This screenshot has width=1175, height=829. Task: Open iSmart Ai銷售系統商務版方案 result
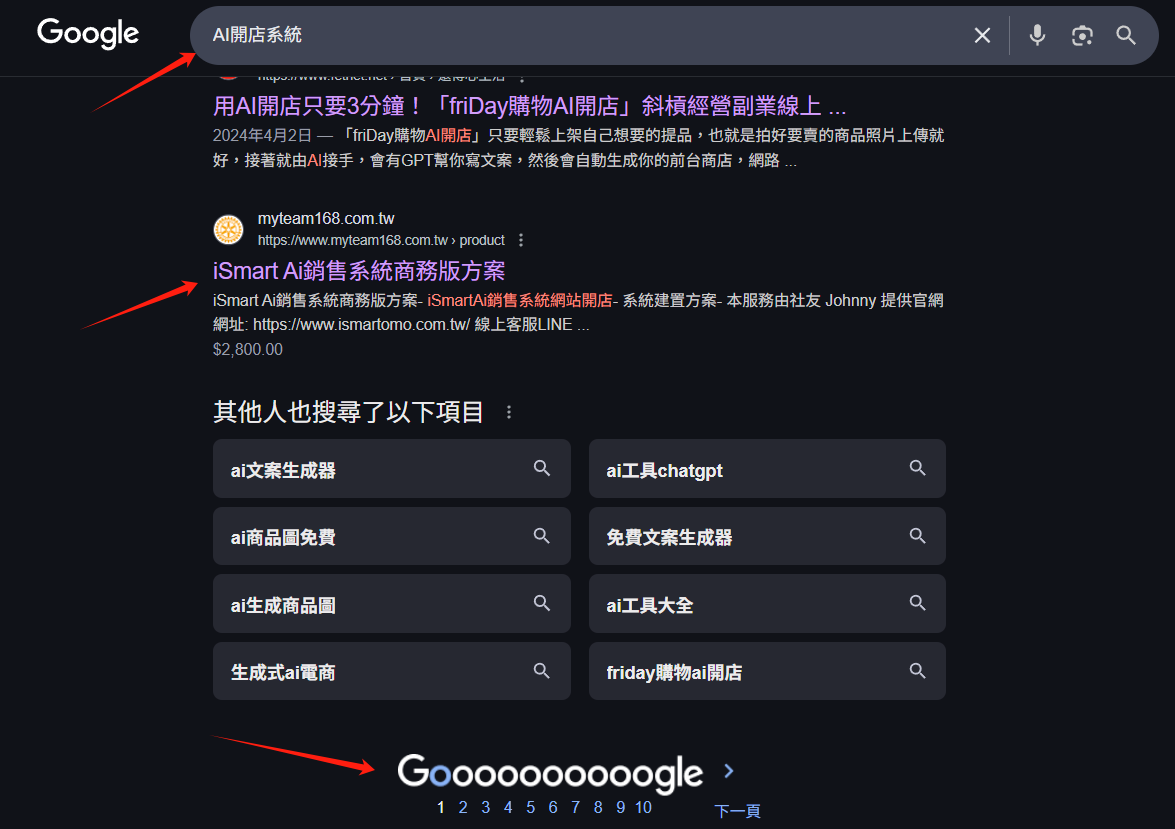[x=359, y=271]
